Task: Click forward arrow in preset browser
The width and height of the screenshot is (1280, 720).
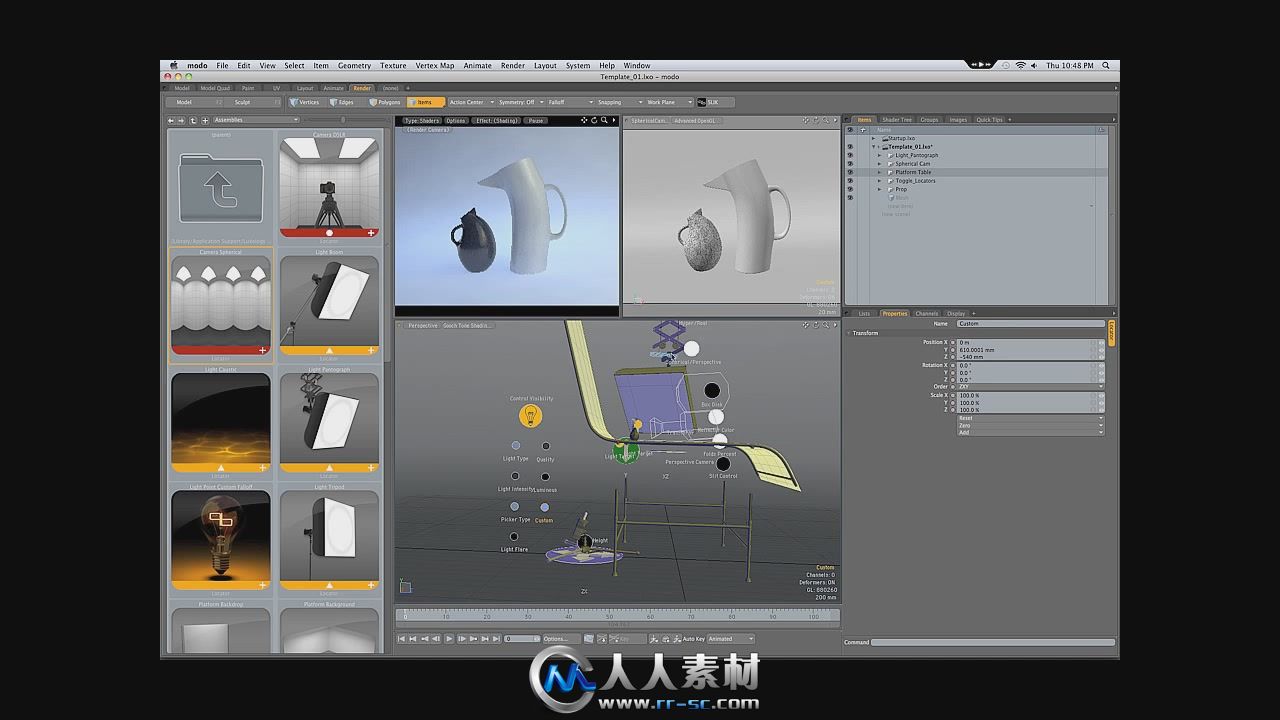Action: pyautogui.click(x=181, y=120)
